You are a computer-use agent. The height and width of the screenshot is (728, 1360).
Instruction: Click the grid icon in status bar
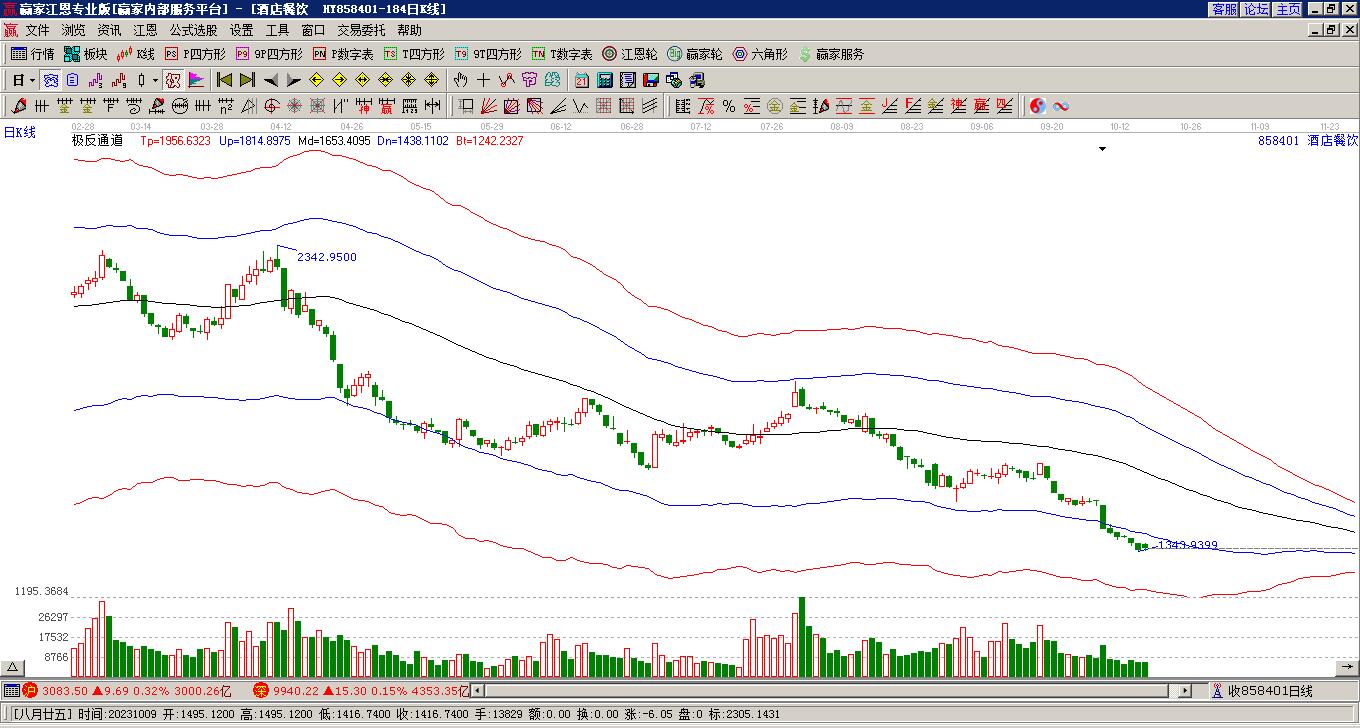tap(10, 690)
